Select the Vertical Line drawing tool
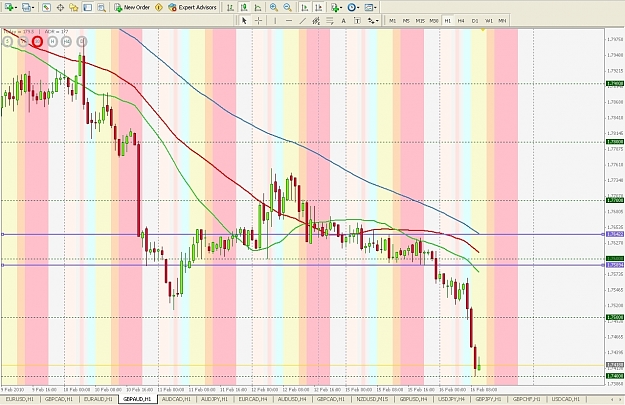 [x=275, y=21]
